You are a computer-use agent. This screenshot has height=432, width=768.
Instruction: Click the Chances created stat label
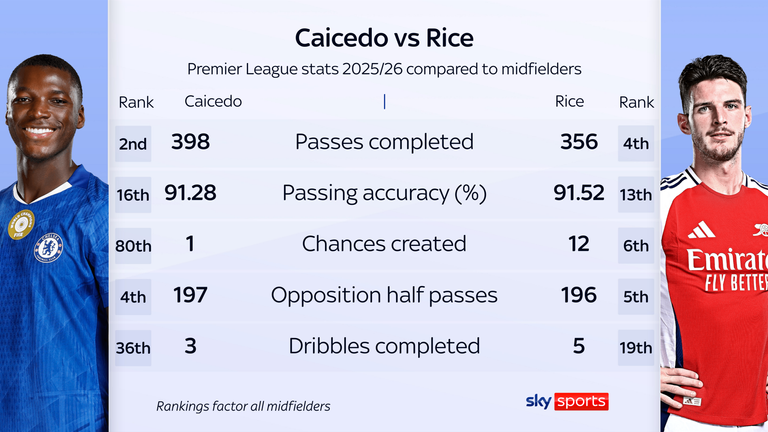[384, 244]
